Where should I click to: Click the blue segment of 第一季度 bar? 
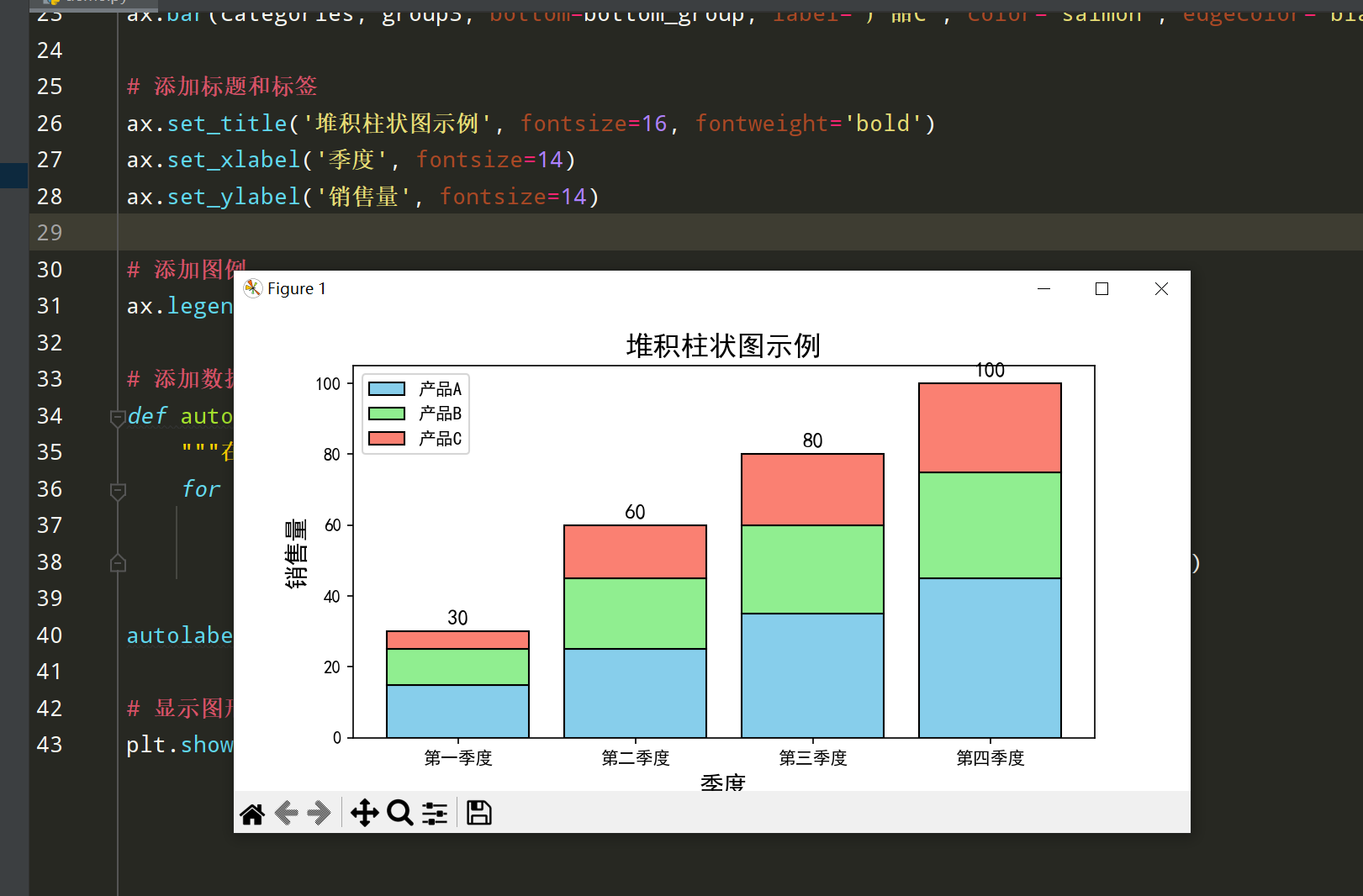point(457,711)
